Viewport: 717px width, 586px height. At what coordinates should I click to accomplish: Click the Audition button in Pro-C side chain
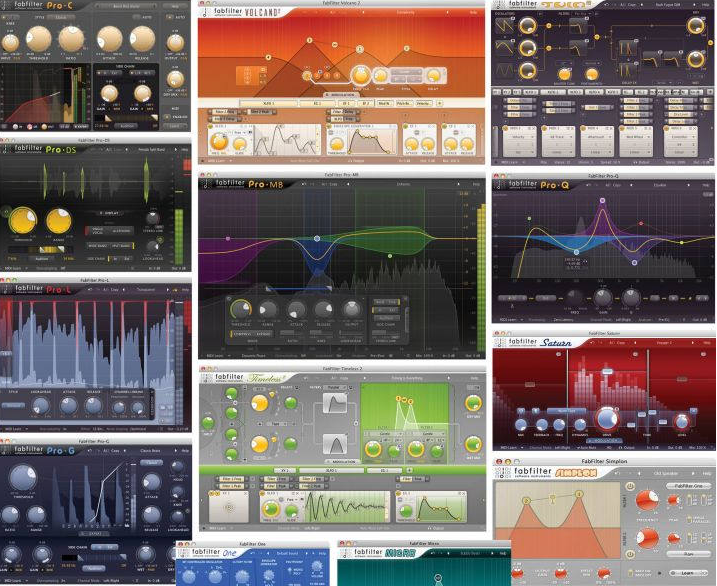[127, 126]
